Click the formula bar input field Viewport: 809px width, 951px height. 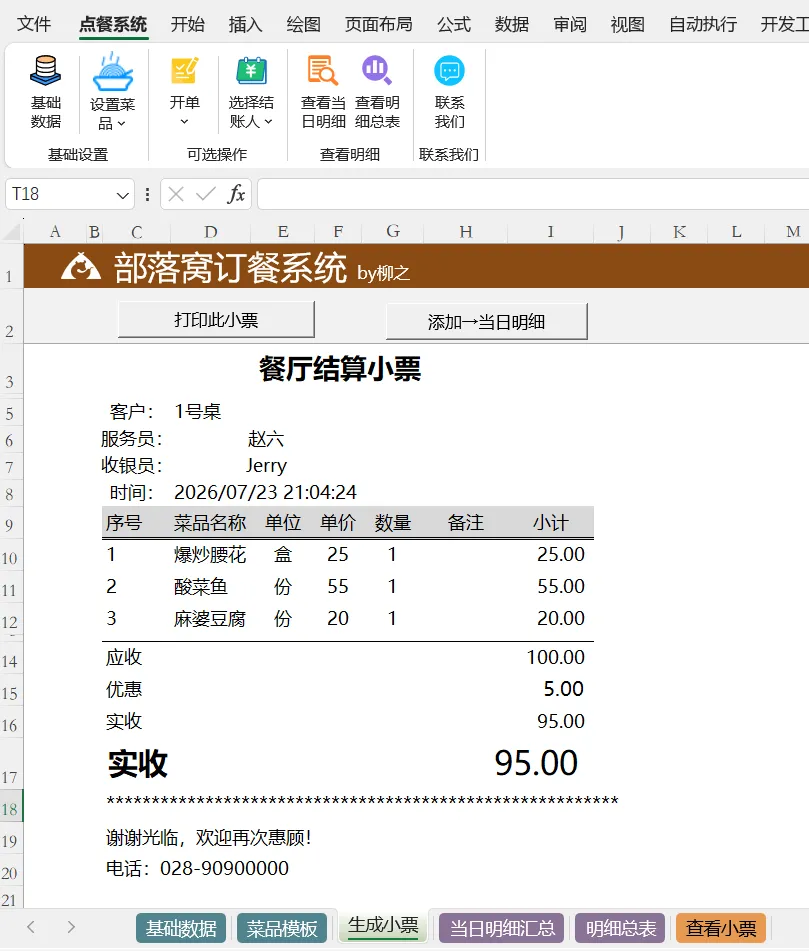click(533, 194)
